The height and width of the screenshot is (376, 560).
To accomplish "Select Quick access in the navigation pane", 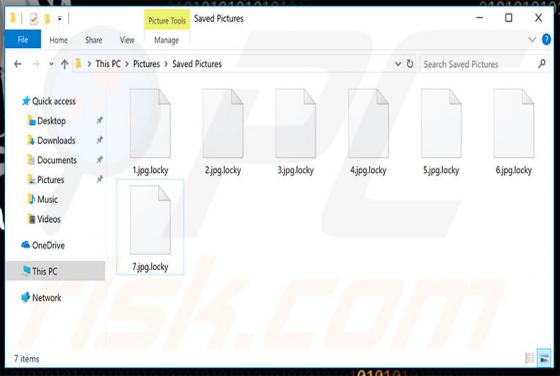I will pos(49,101).
